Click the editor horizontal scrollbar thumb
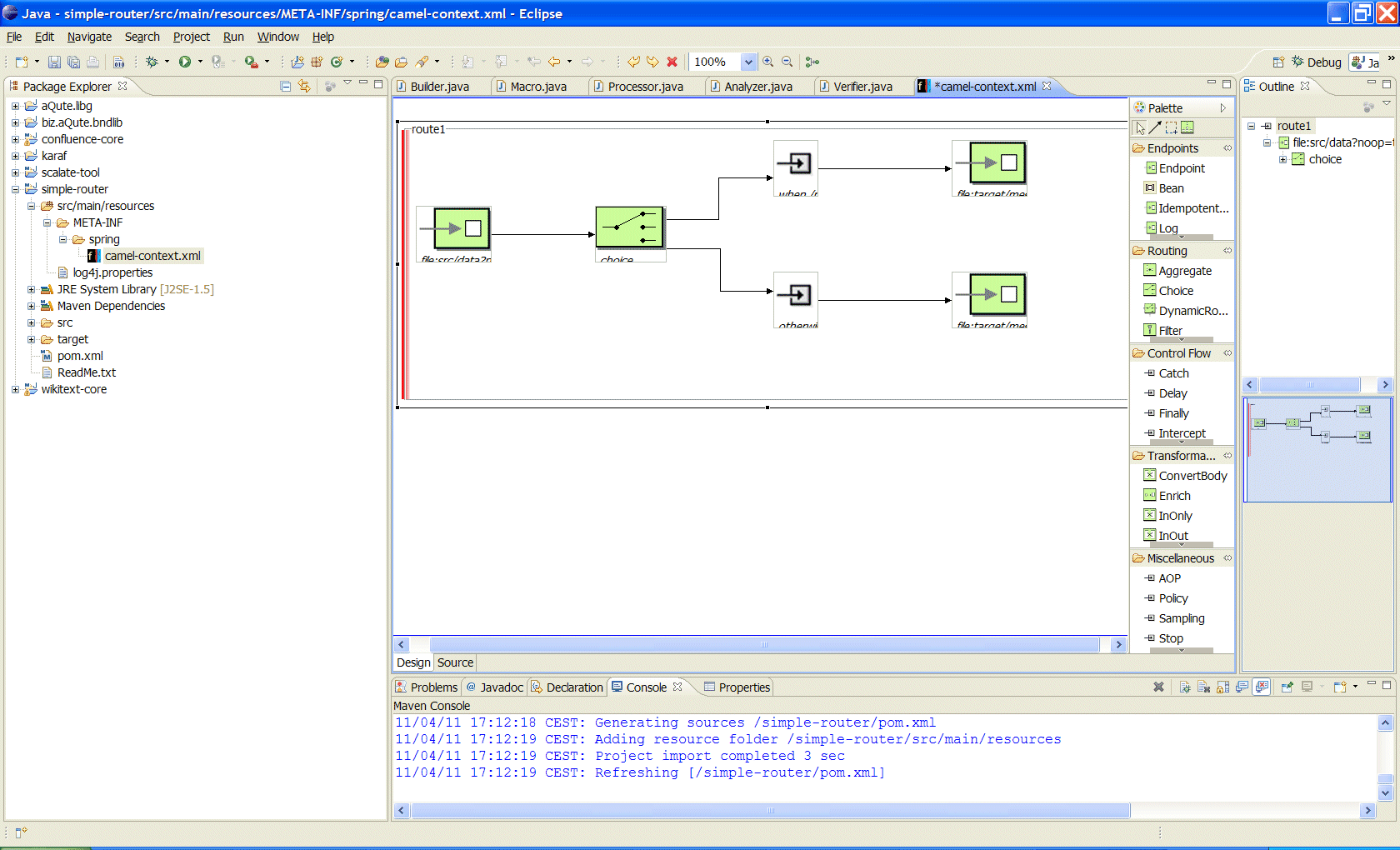Viewport: 1400px width, 850px height. coord(763,645)
